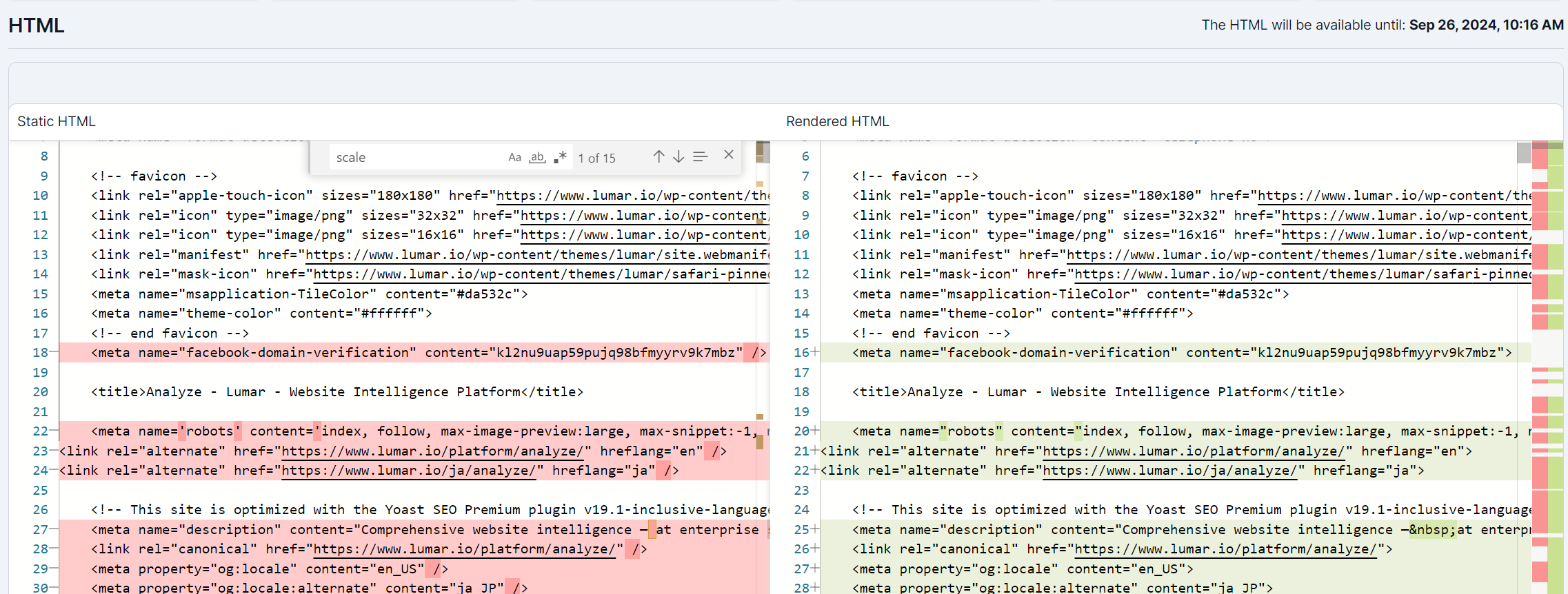This screenshot has width=1568, height=594.
Task: Toggle Match Case in find widget
Action: (514, 157)
